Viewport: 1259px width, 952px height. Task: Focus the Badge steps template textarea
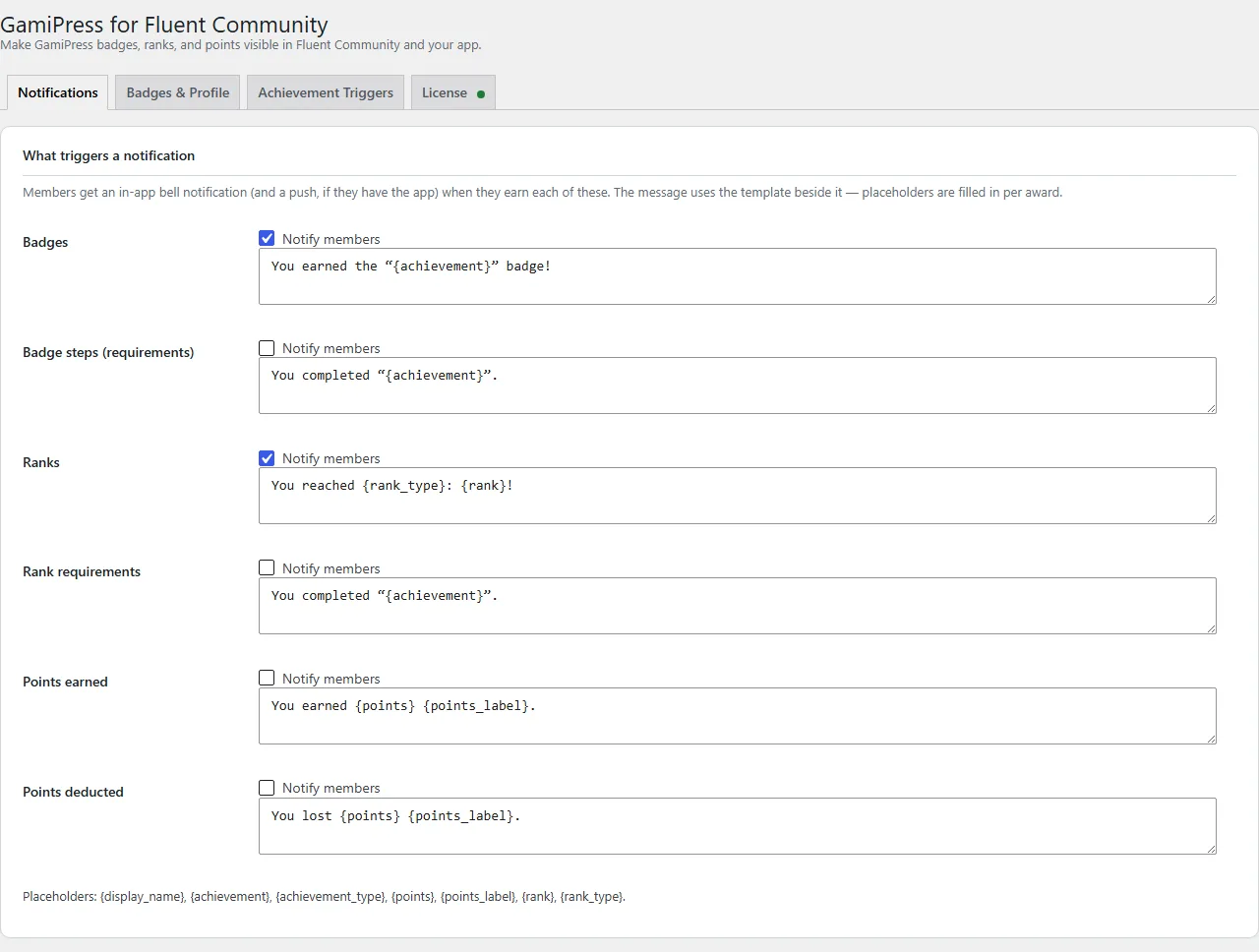(x=738, y=386)
